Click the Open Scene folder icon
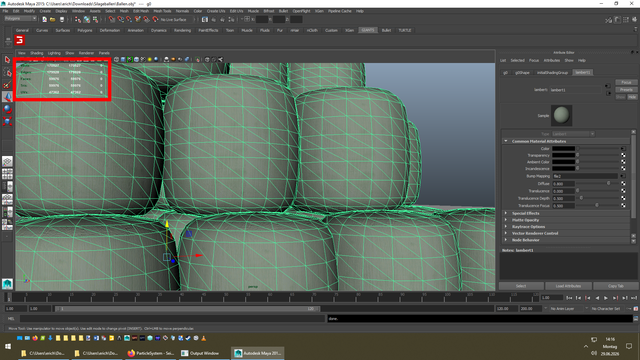 click(53, 19)
